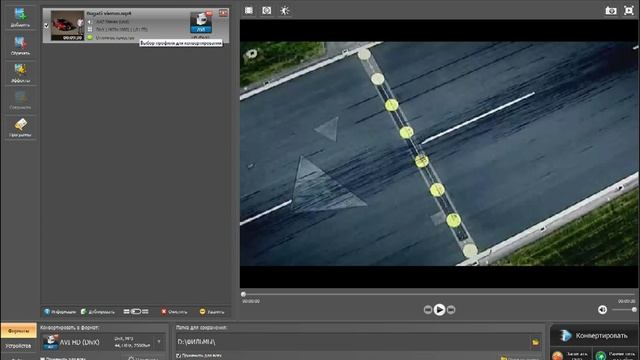
Task: Click the audio track speaker icon in file row
Action: (90, 22)
